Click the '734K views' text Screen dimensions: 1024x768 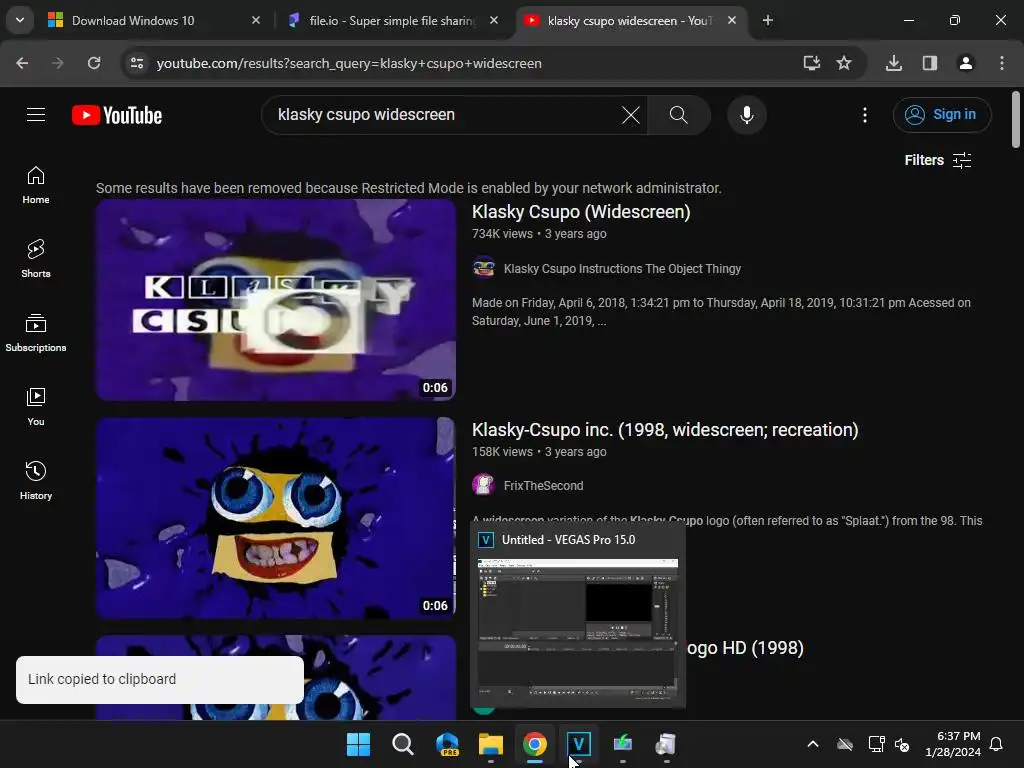[x=502, y=234]
